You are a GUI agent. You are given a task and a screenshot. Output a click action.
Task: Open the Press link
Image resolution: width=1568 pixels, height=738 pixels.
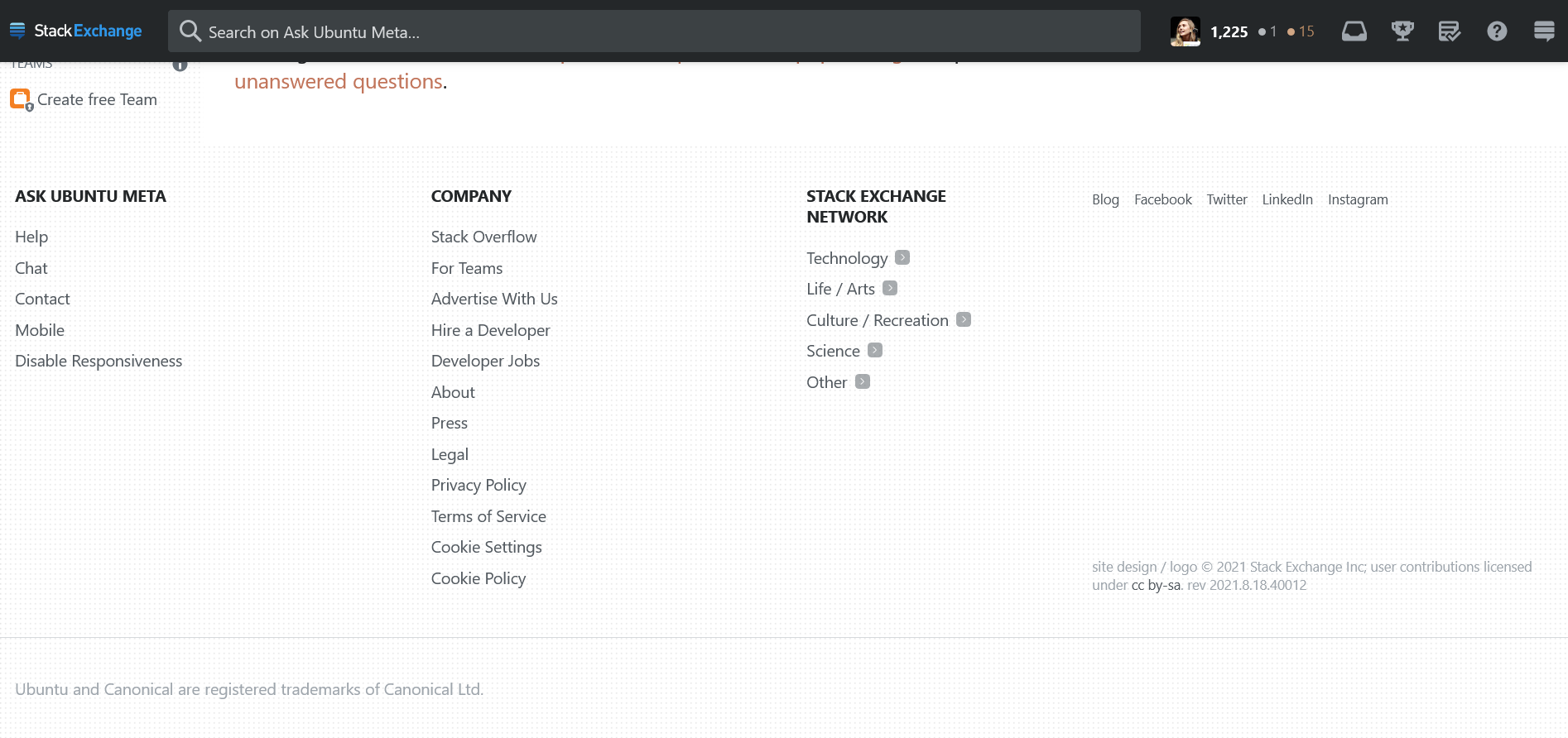[x=450, y=423]
